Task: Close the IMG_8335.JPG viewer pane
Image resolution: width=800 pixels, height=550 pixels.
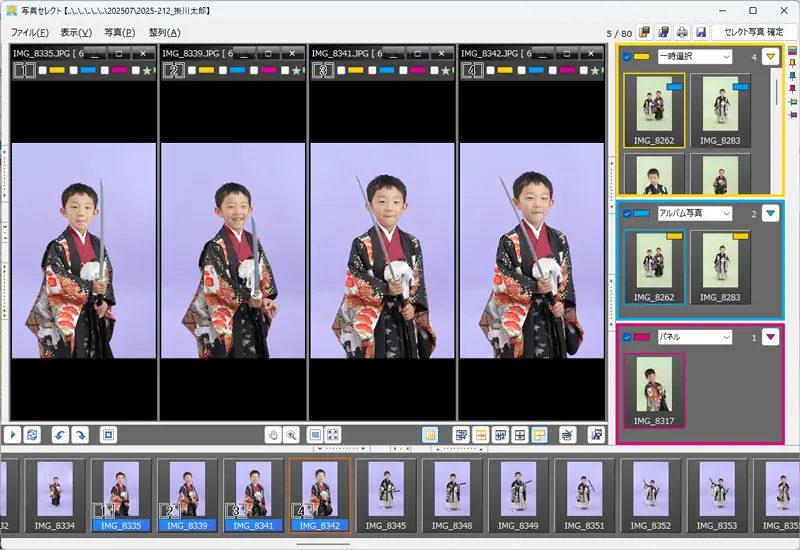Action: pos(143,53)
